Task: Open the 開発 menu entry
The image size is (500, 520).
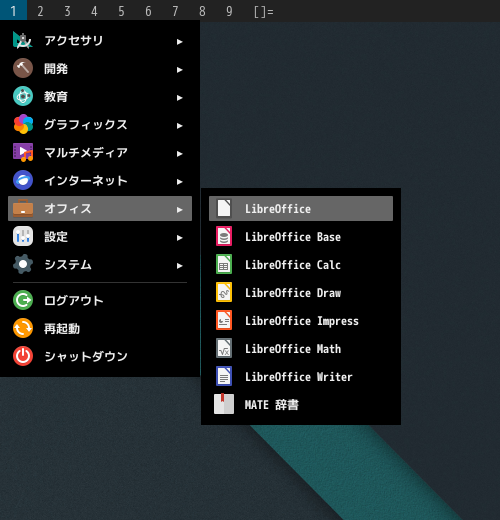Action: click(x=100, y=68)
